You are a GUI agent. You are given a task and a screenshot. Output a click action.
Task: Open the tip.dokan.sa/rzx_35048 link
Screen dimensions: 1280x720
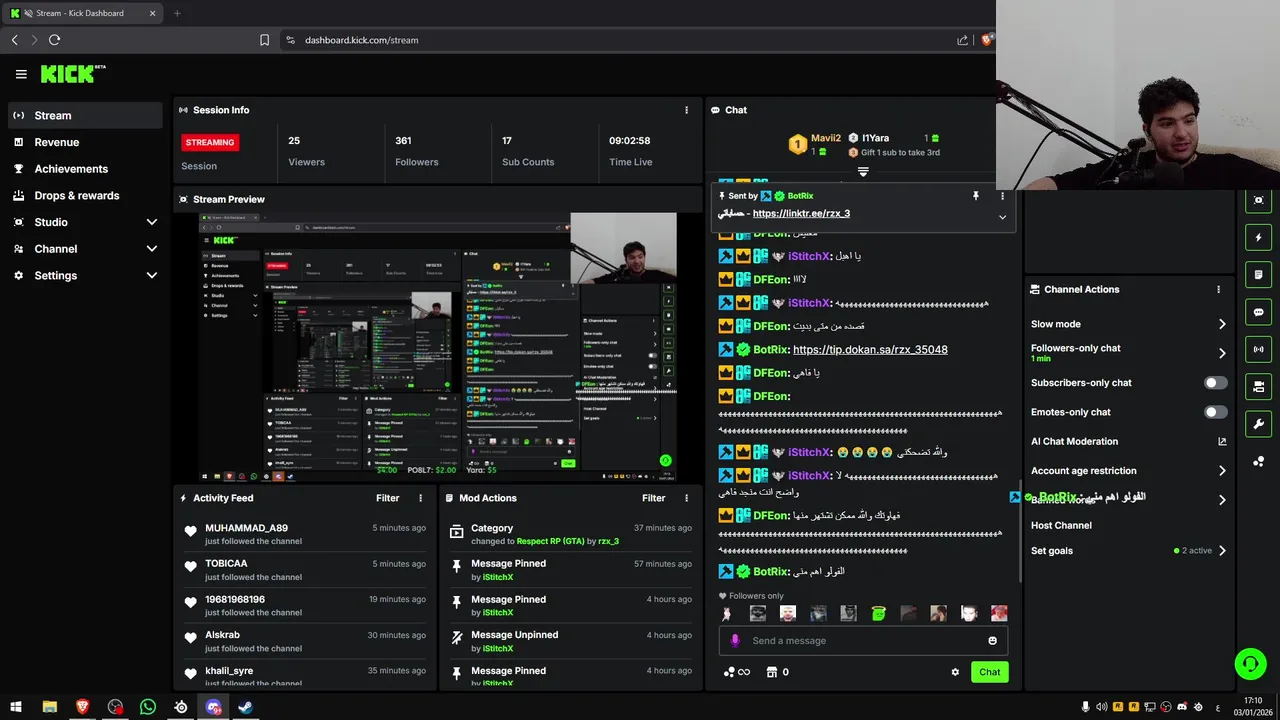pos(870,350)
